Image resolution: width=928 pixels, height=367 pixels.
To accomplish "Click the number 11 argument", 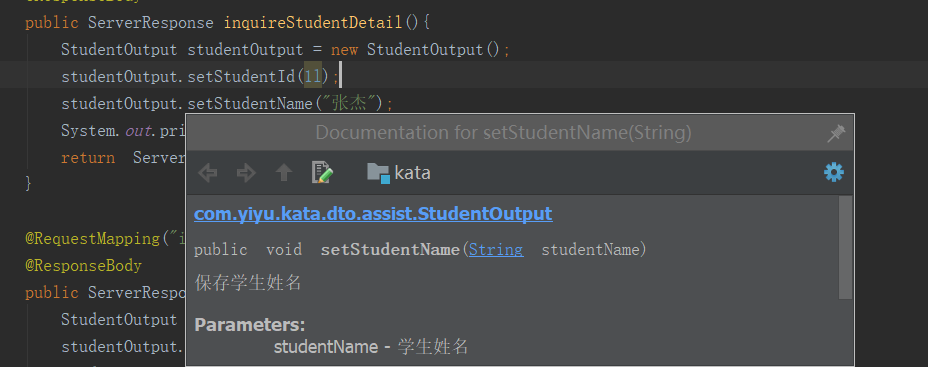I will click(312, 77).
